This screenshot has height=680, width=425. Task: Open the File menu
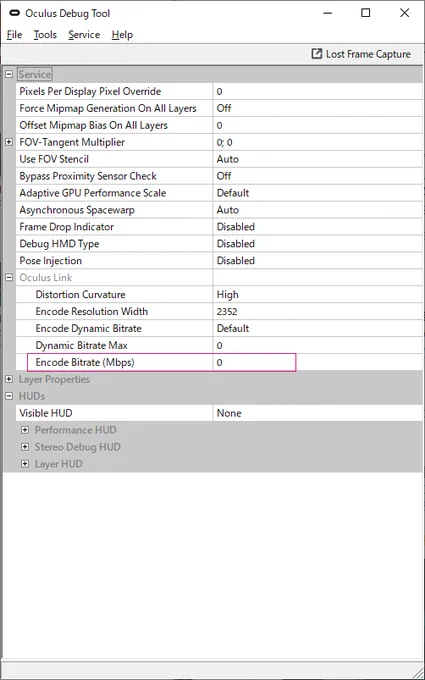pos(14,35)
